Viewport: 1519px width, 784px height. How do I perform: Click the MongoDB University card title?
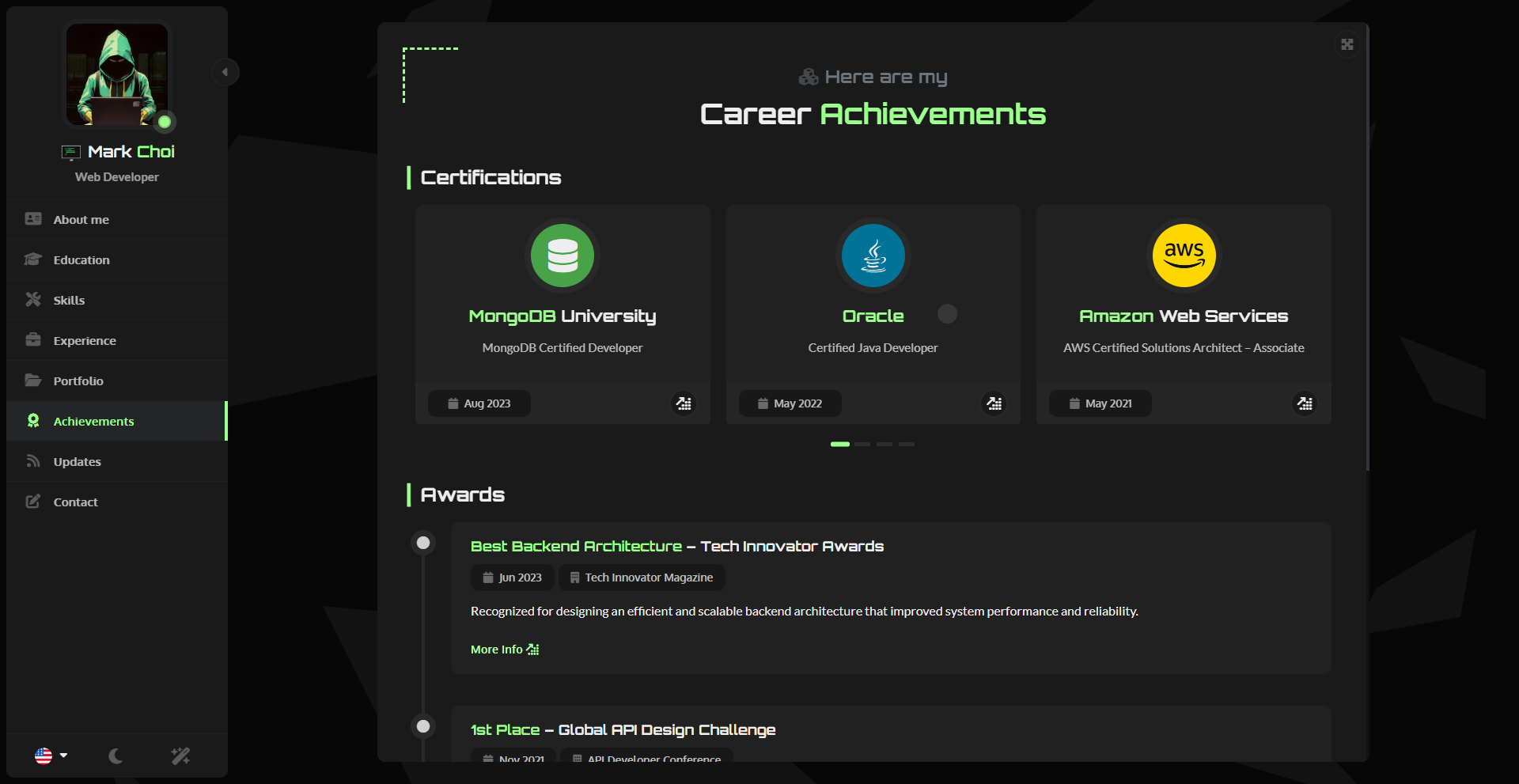(x=563, y=316)
